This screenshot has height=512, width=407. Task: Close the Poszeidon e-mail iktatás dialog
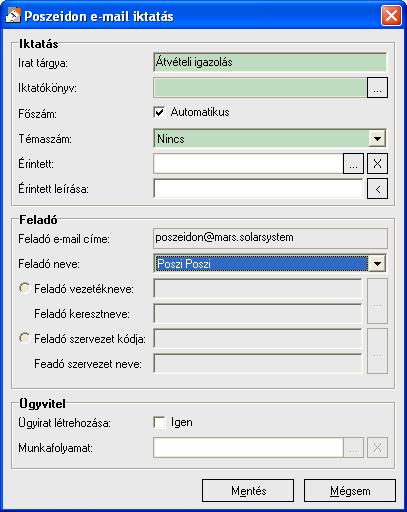(x=391, y=16)
